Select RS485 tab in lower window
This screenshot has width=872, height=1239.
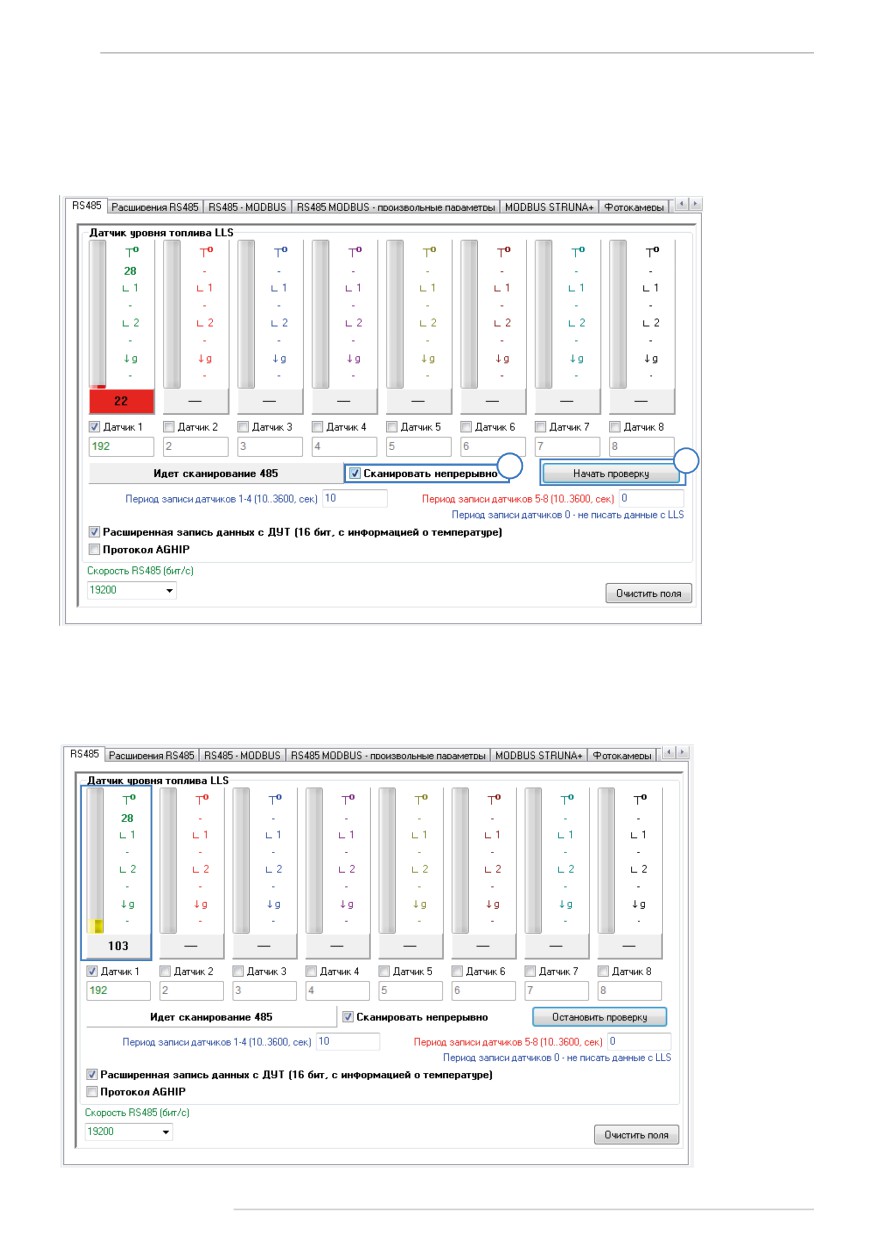82,754
